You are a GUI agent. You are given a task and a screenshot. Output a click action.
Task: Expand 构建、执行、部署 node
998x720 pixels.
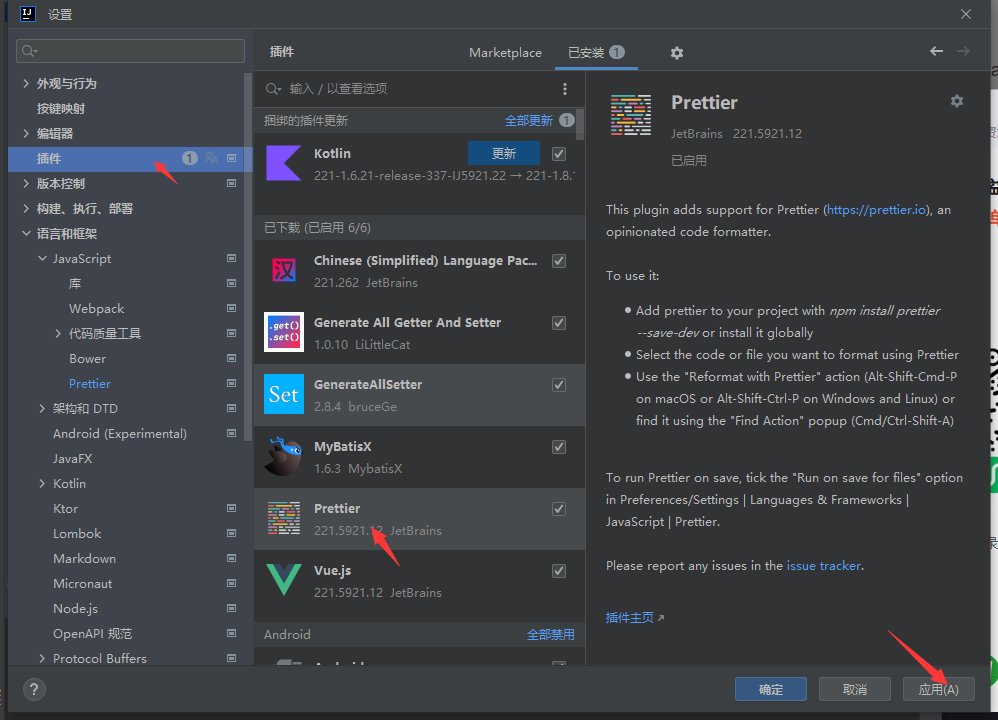point(25,208)
